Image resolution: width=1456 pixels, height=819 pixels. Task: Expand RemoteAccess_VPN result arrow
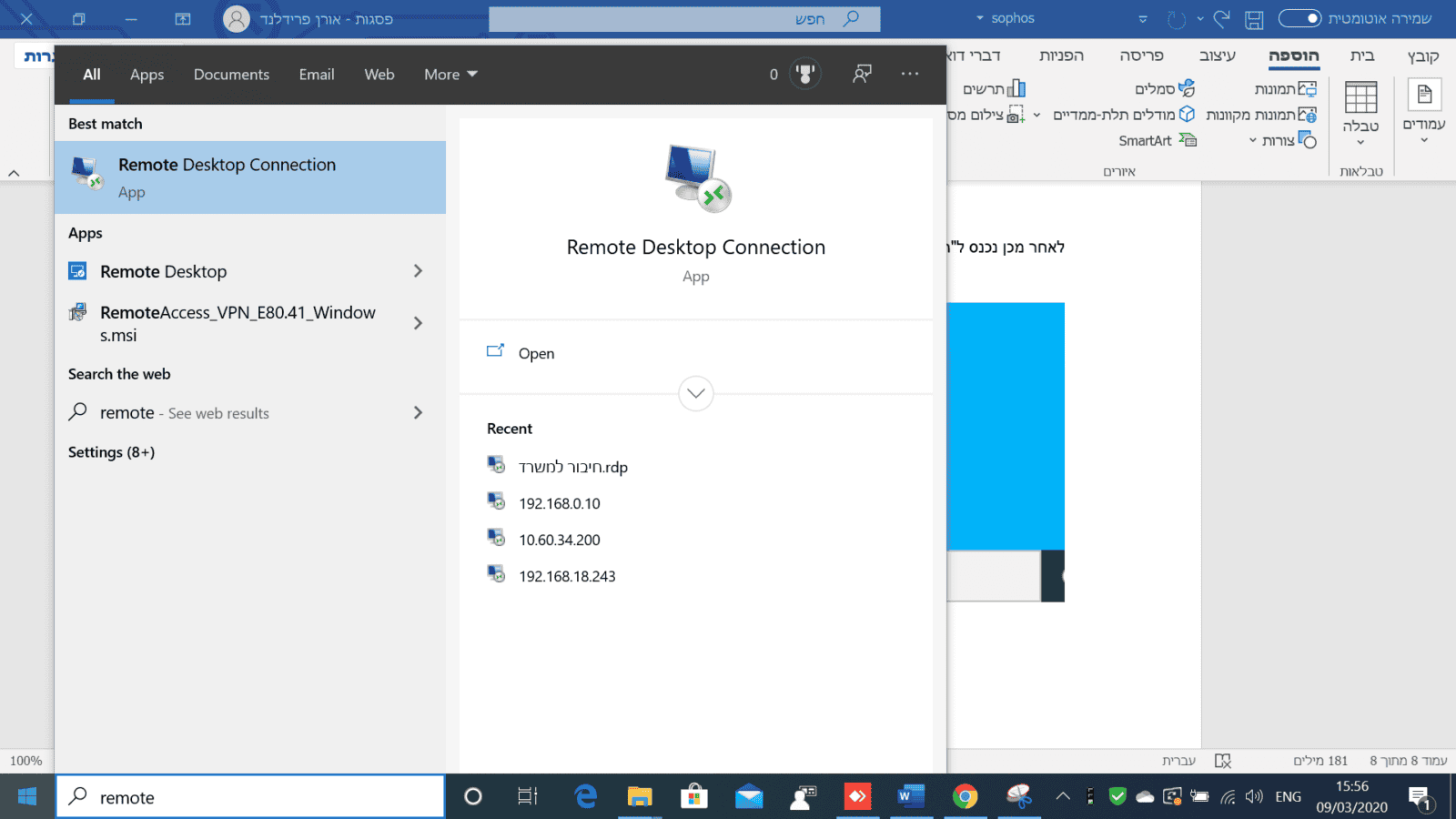click(x=418, y=323)
